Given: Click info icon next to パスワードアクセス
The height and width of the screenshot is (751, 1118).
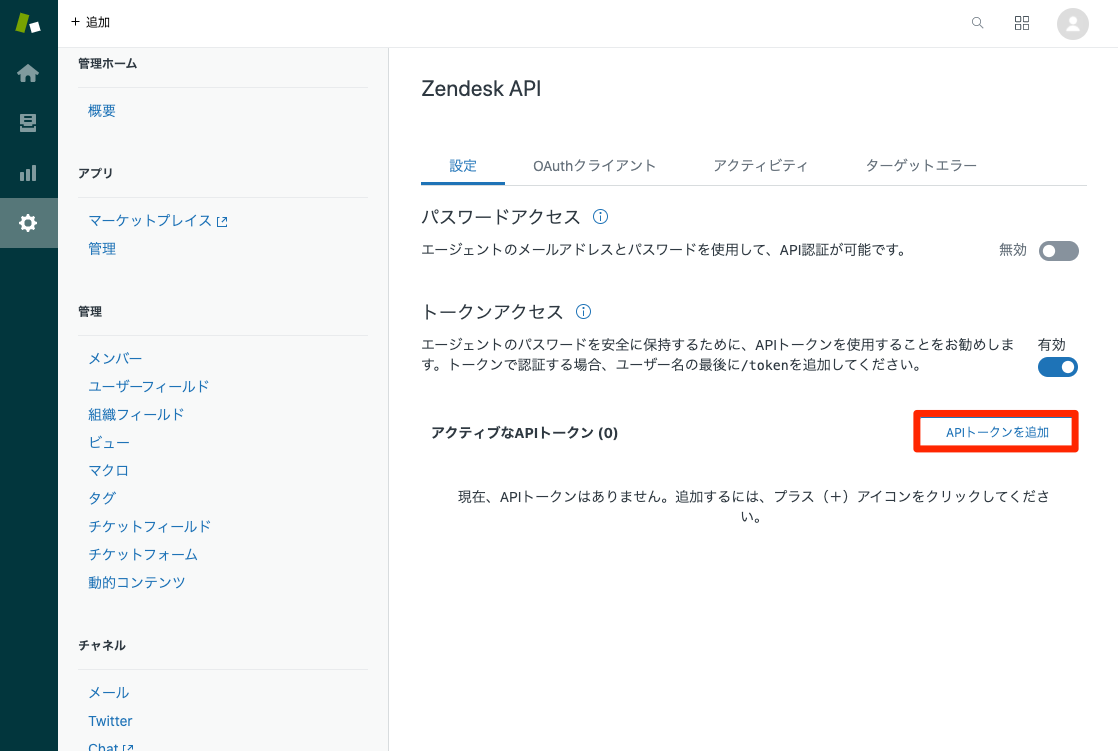Looking at the screenshot, I should (600, 216).
